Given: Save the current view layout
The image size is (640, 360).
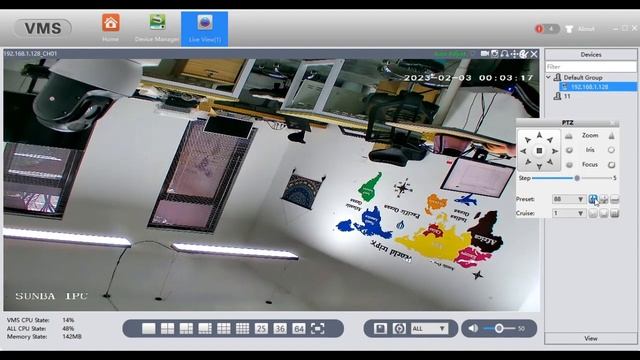Looking at the screenshot, I should [380, 329].
